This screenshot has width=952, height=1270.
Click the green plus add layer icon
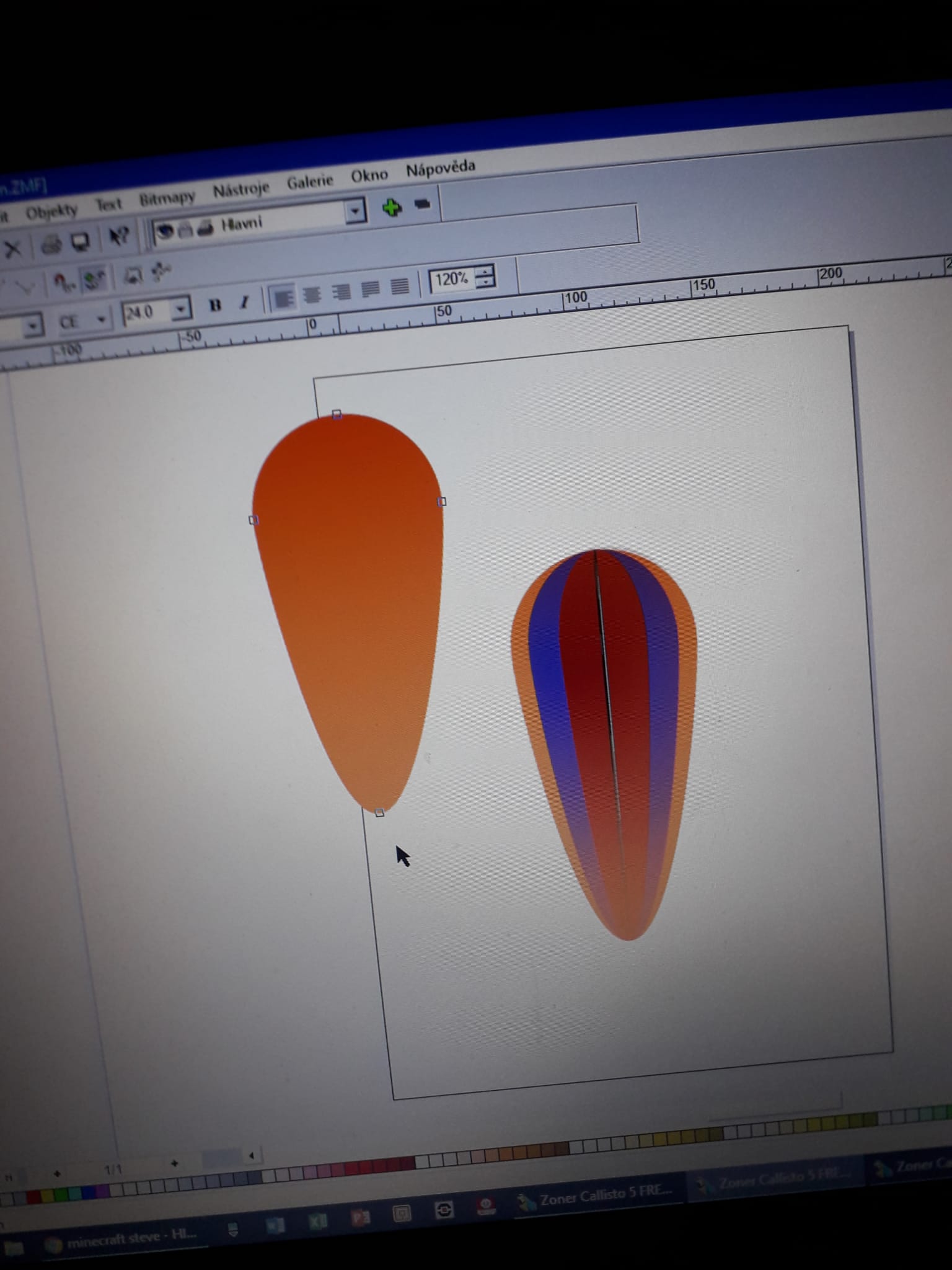point(391,208)
